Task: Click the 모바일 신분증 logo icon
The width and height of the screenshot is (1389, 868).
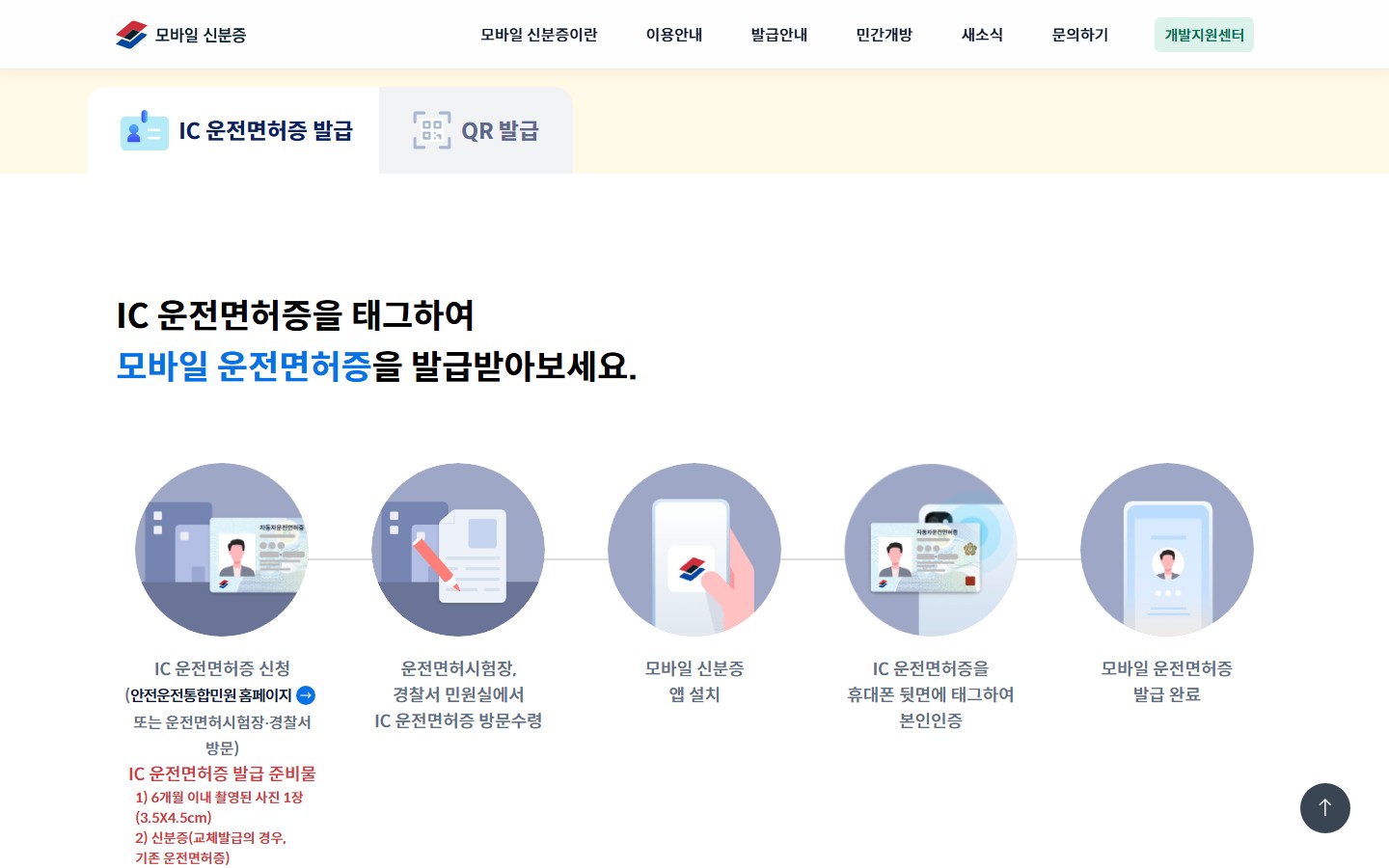Action: coord(131,35)
